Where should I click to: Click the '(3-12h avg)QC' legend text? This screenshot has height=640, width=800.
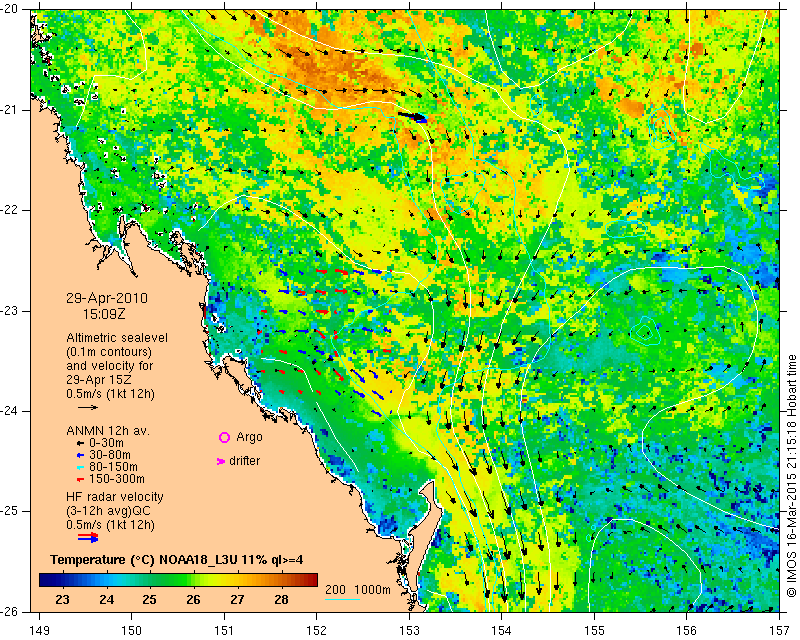108,511
